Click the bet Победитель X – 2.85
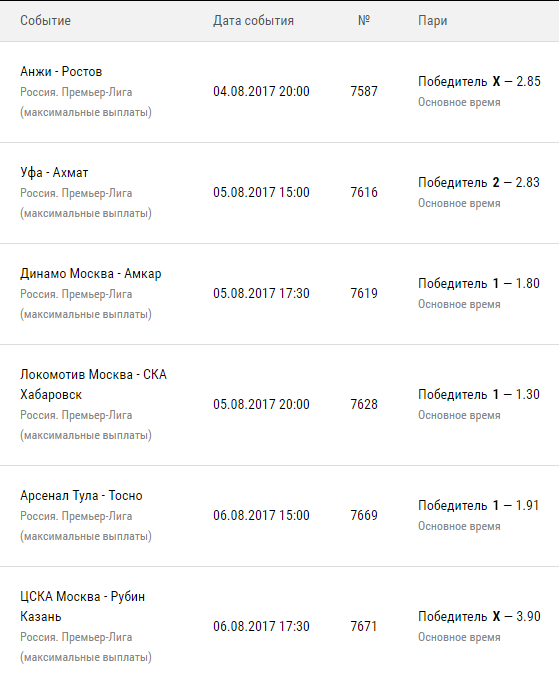The image size is (559, 683). point(479,81)
